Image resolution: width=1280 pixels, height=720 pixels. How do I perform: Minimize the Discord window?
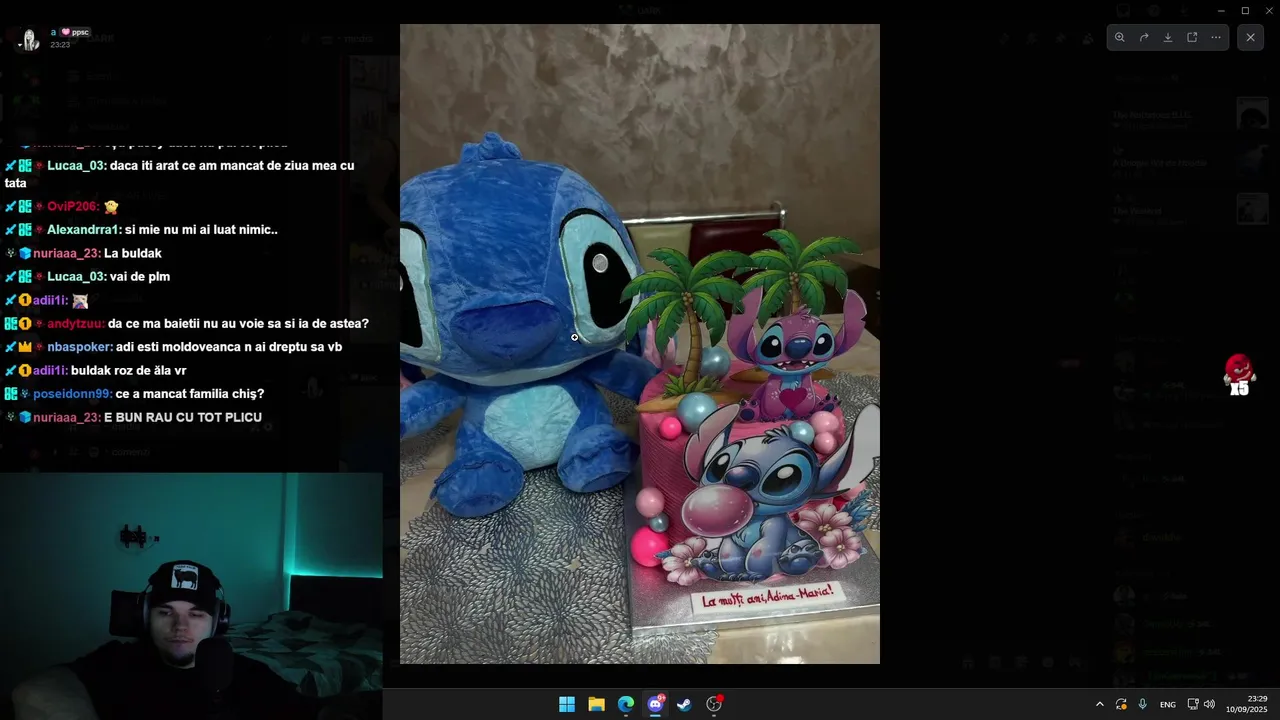point(1221,10)
